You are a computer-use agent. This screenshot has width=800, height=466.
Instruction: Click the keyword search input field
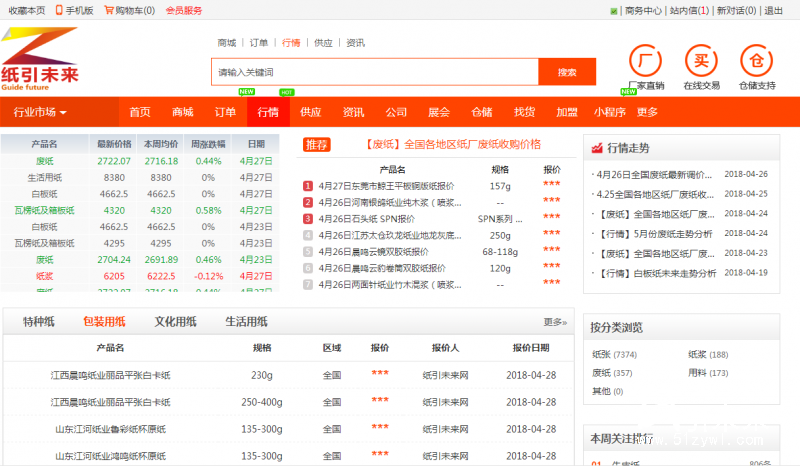(375, 72)
